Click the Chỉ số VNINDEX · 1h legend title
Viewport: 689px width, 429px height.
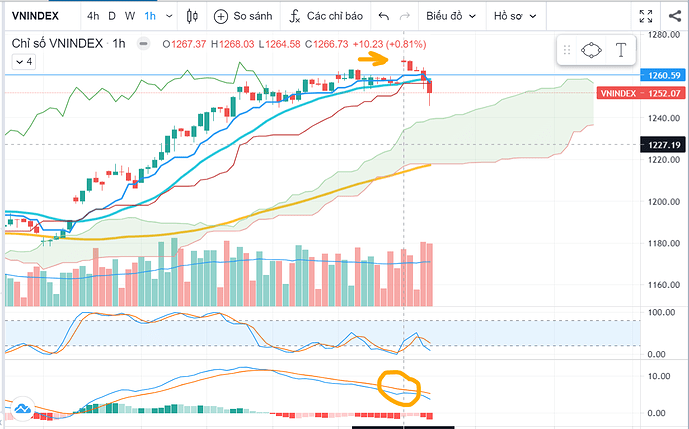coord(69,44)
